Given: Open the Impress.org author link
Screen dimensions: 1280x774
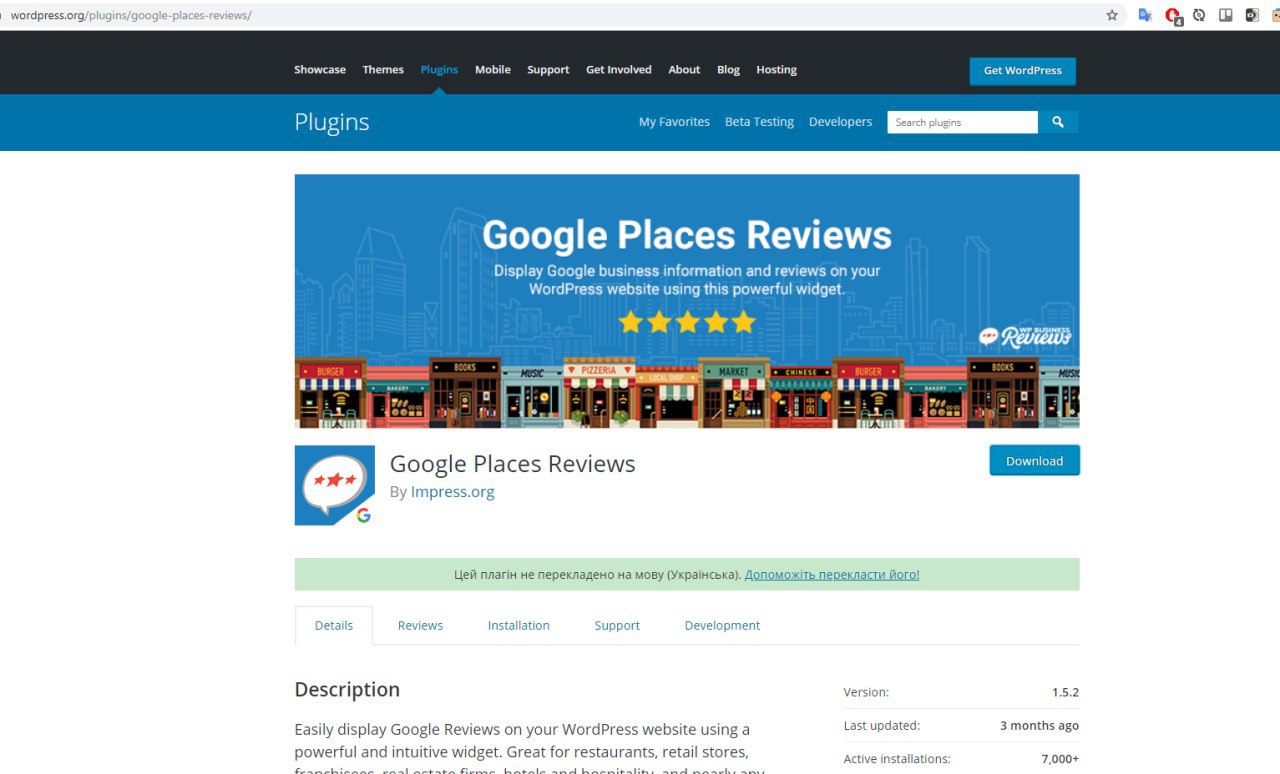Looking at the screenshot, I should tap(452, 492).
